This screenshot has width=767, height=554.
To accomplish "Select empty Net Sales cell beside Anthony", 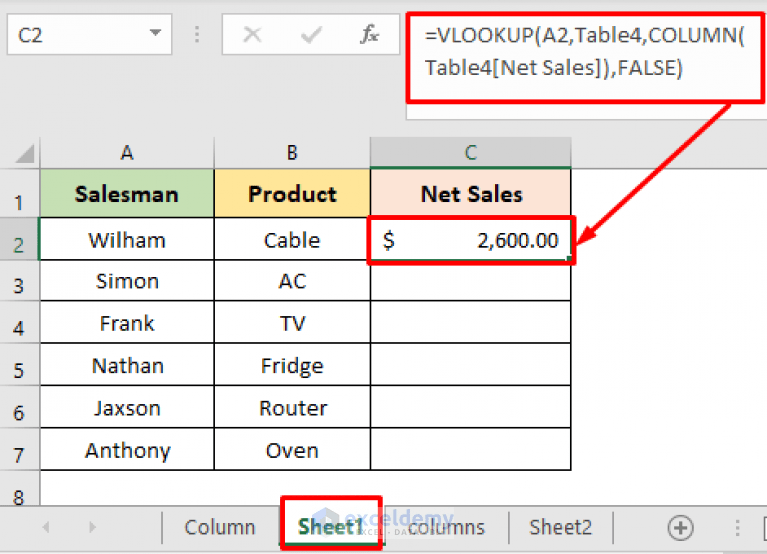I will coord(471,450).
